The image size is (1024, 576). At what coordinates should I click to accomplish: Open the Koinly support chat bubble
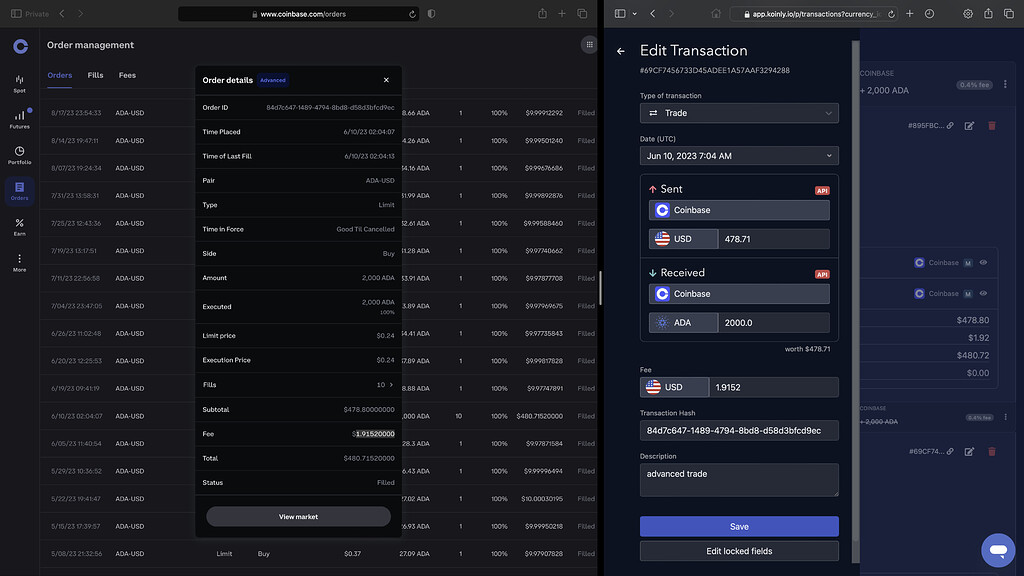point(997,550)
